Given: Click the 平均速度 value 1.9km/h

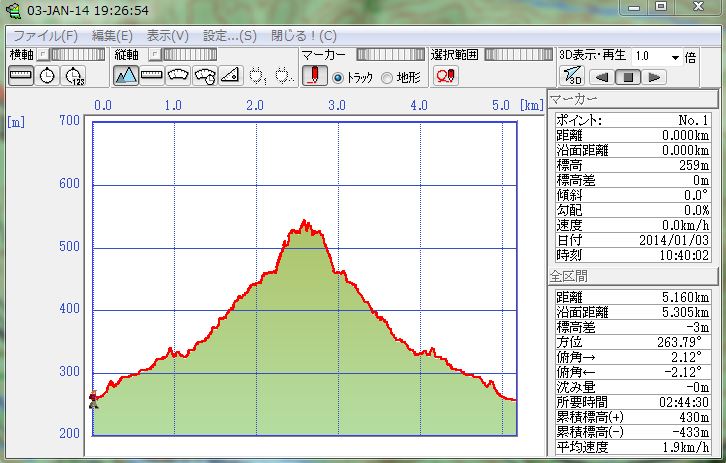Looking at the screenshot, I should 685,447.
